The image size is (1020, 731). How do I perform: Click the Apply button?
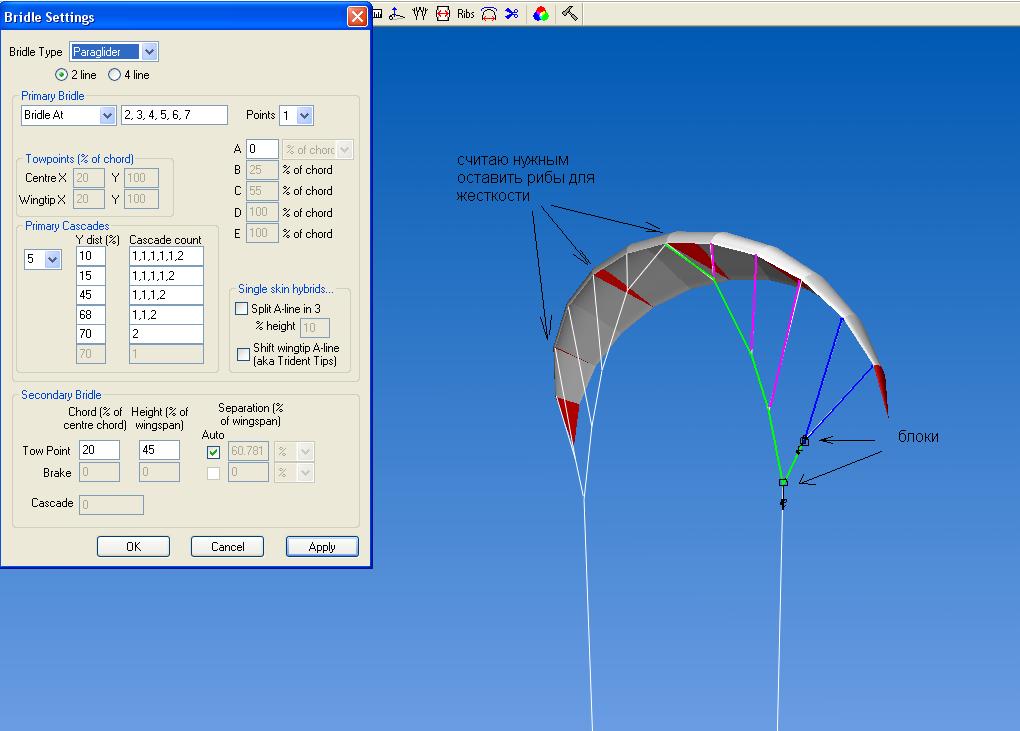[322, 547]
